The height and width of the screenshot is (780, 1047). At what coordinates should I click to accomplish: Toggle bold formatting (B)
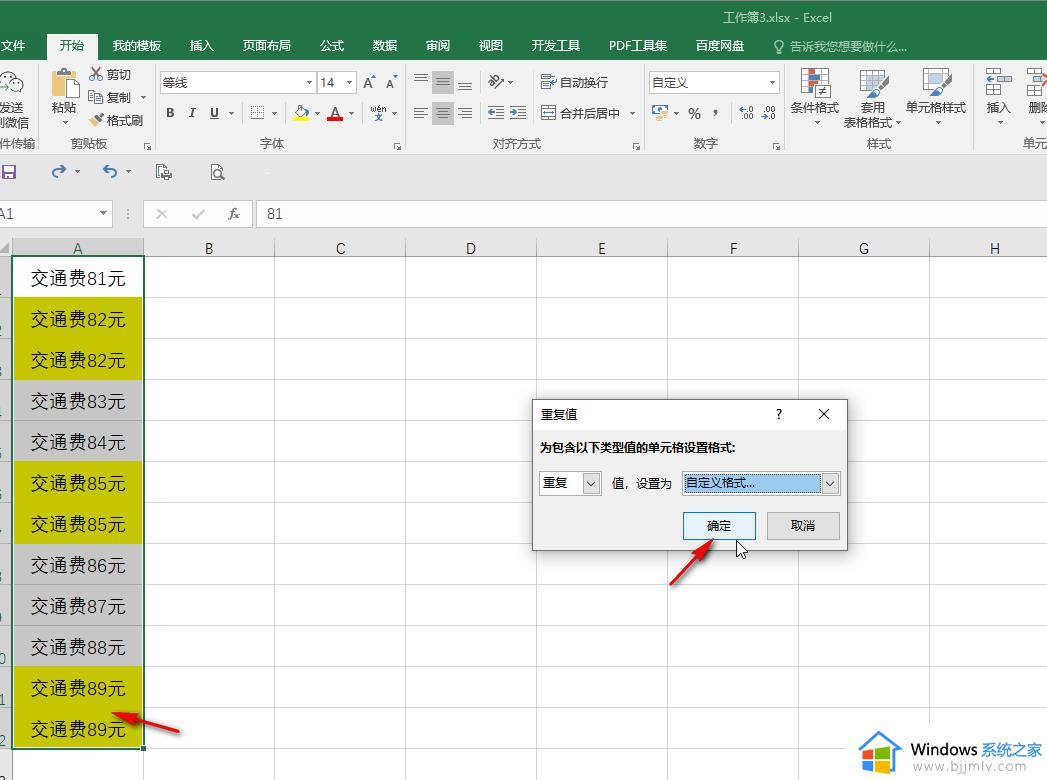pos(170,113)
